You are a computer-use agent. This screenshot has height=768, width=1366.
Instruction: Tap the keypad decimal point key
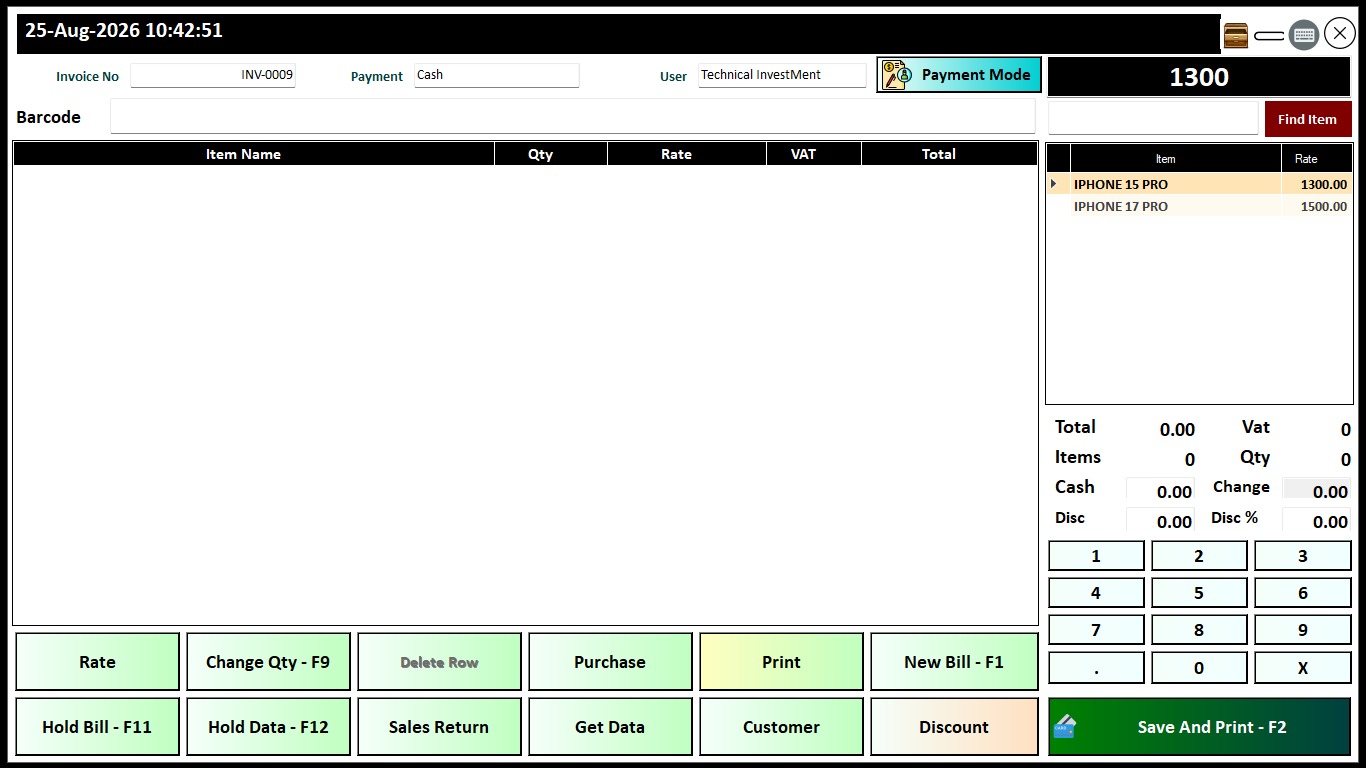tap(1096, 668)
